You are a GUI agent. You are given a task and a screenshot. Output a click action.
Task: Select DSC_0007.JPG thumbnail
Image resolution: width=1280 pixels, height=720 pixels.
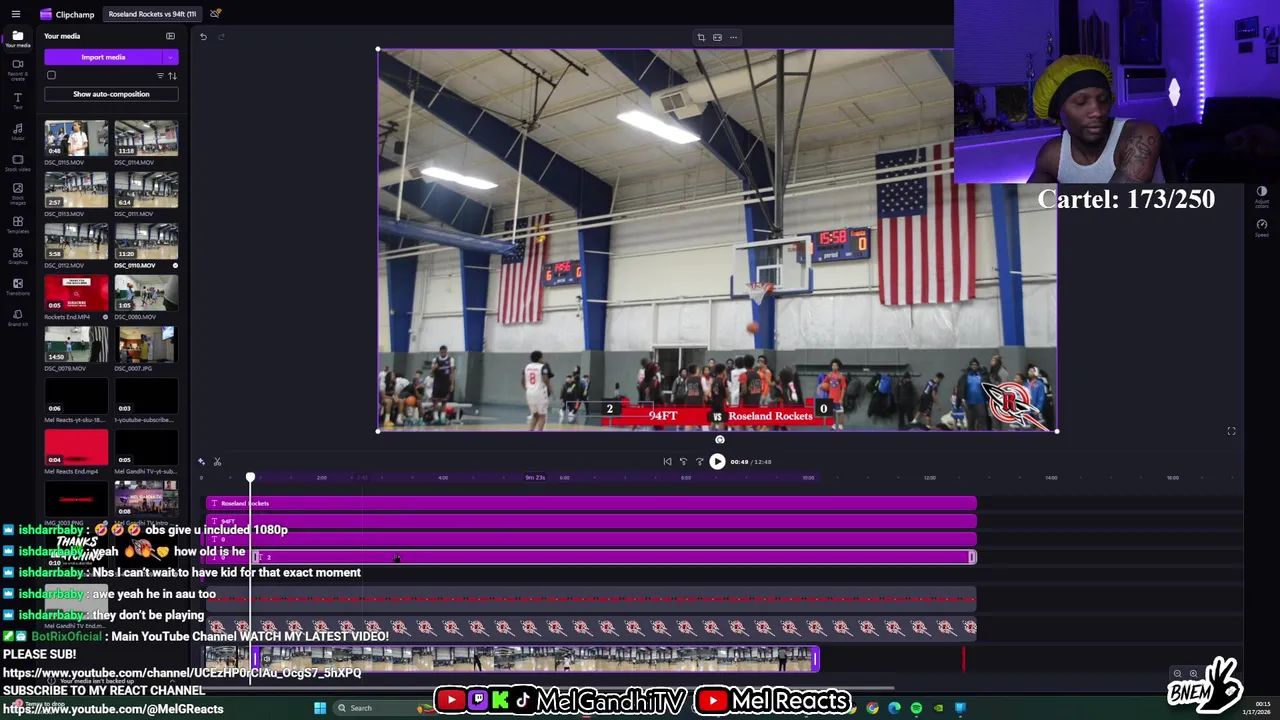point(146,344)
